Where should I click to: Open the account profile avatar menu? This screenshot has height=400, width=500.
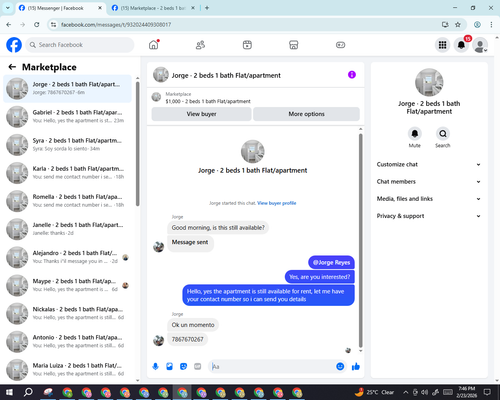(x=480, y=45)
